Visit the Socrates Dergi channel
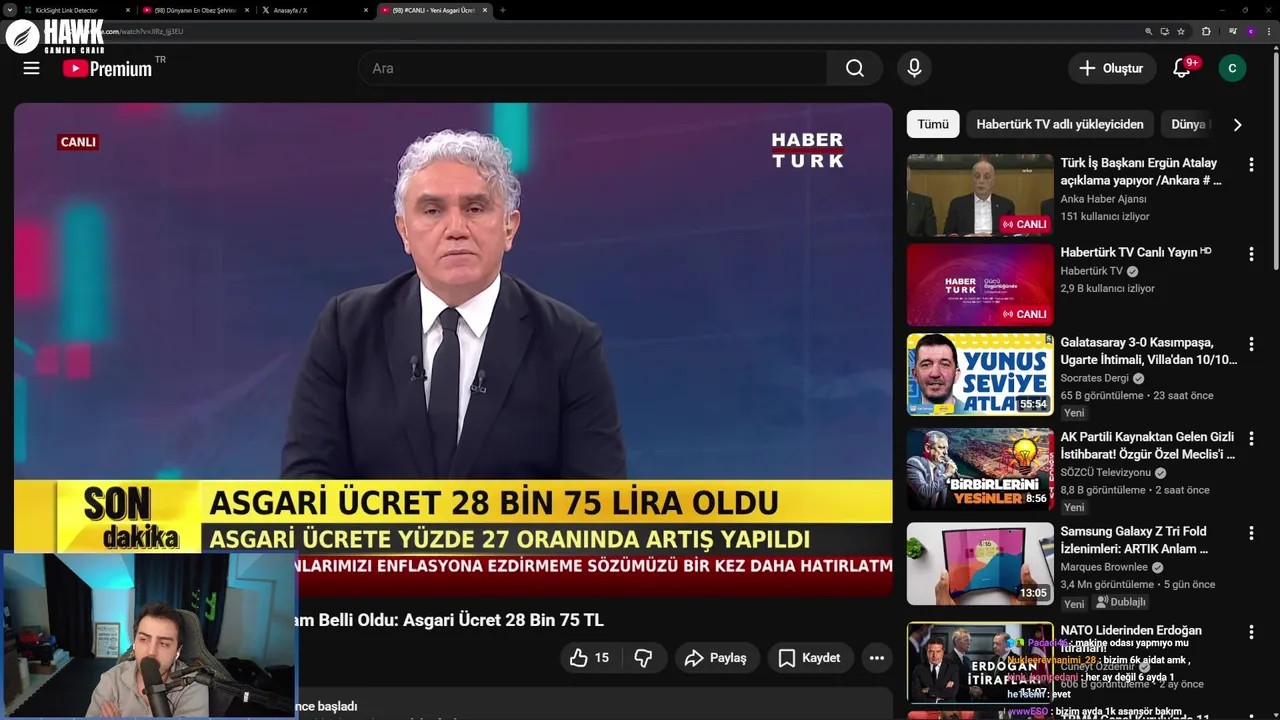1280x720 pixels. tap(1095, 378)
